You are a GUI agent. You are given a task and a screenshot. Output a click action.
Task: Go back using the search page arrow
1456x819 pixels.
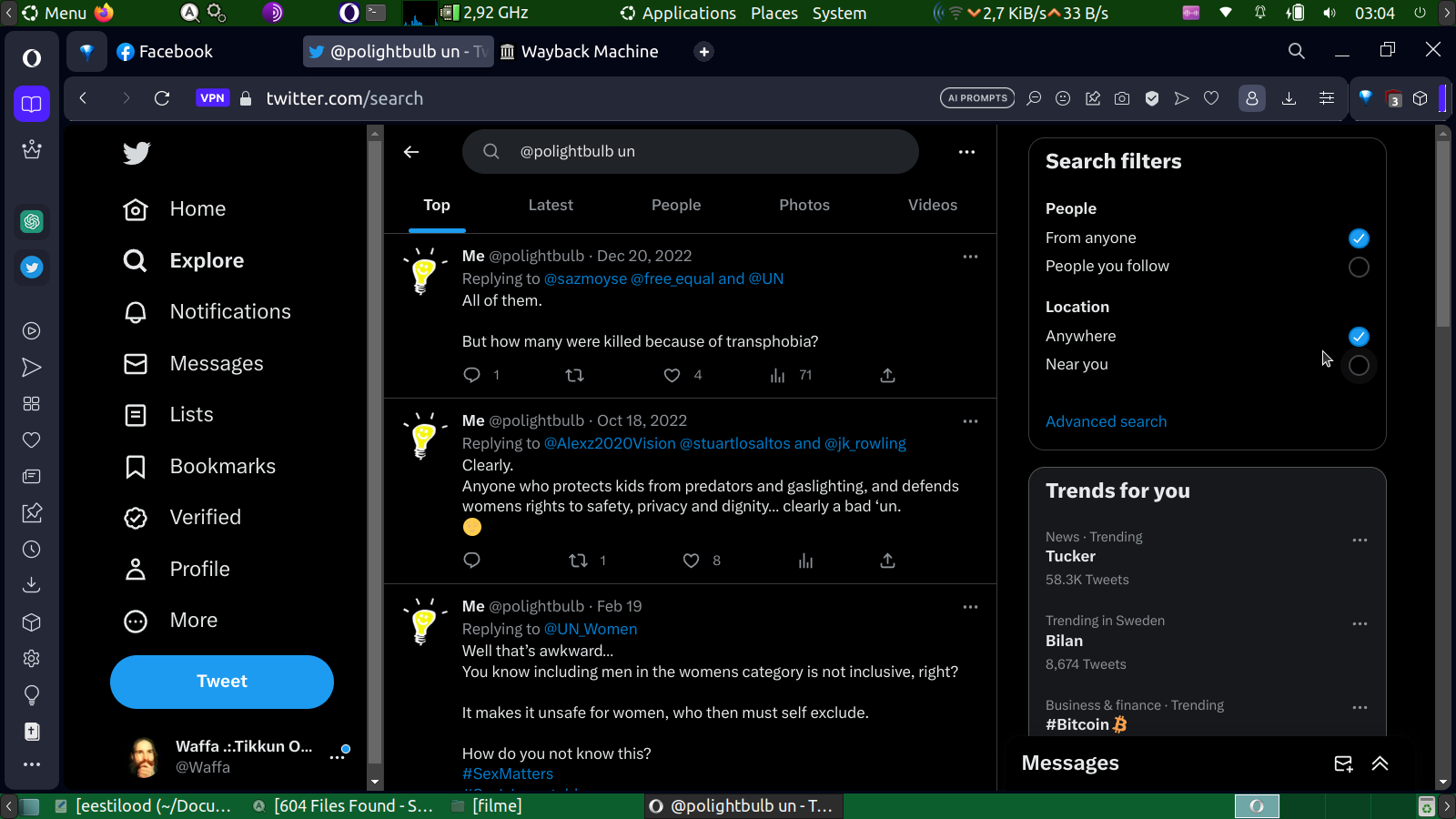click(x=411, y=152)
